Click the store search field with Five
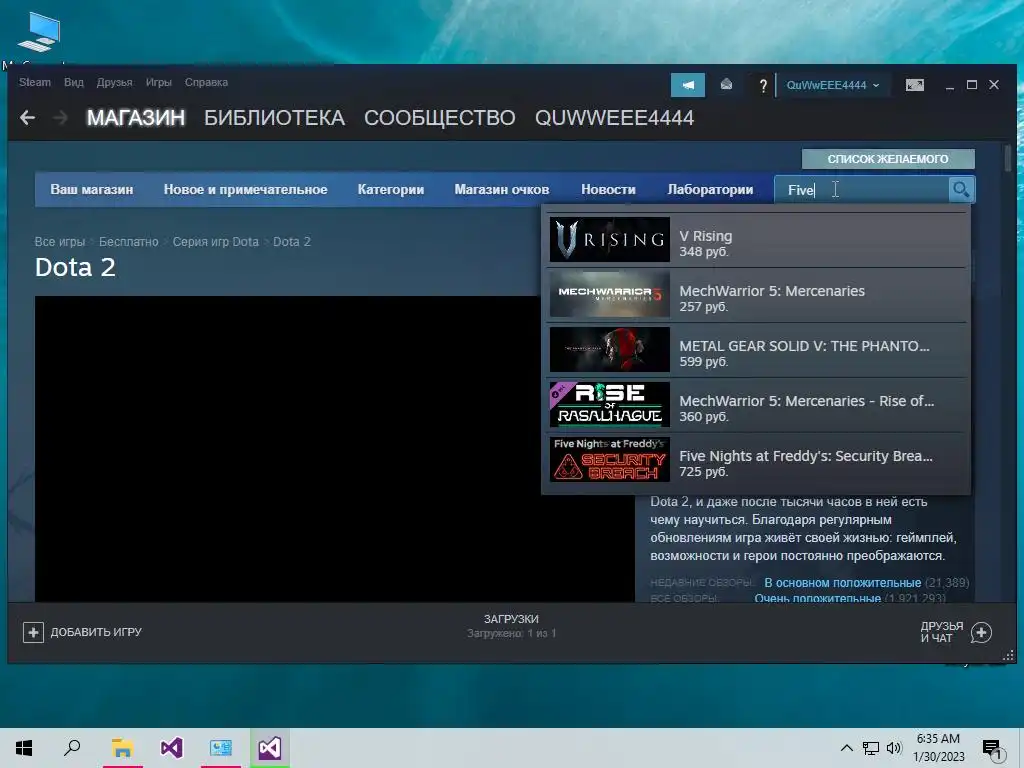 coord(862,189)
